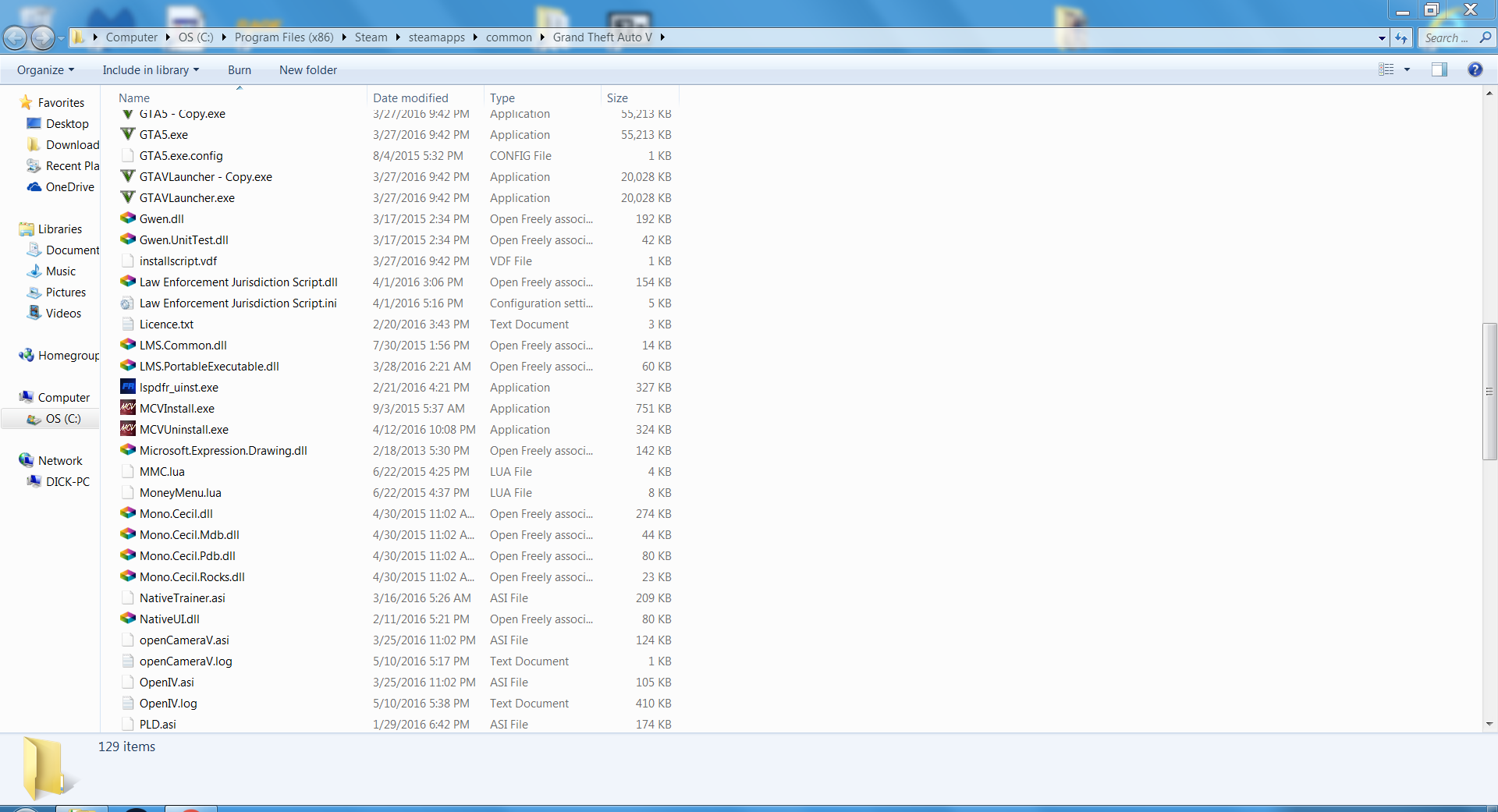Image resolution: width=1498 pixels, height=812 pixels.
Task: Click the GTAVLauncher - Copy.exe icon
Action: click(x=128, y=176)
